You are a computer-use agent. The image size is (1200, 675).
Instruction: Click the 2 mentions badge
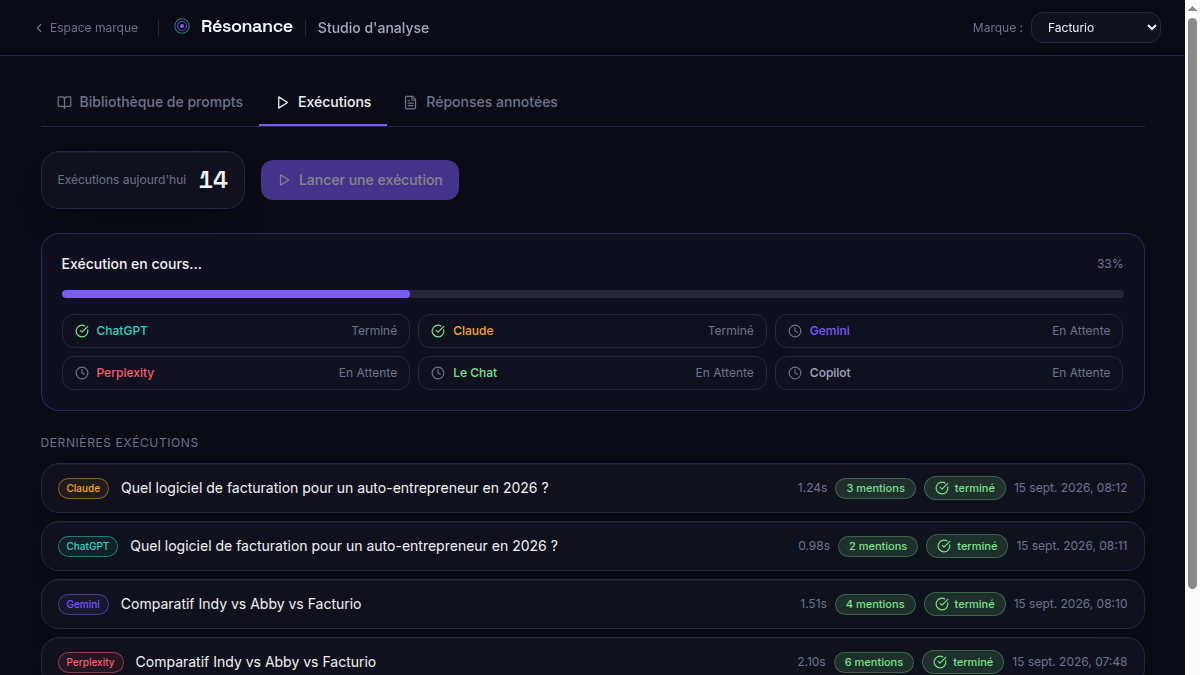pos(878,546)
